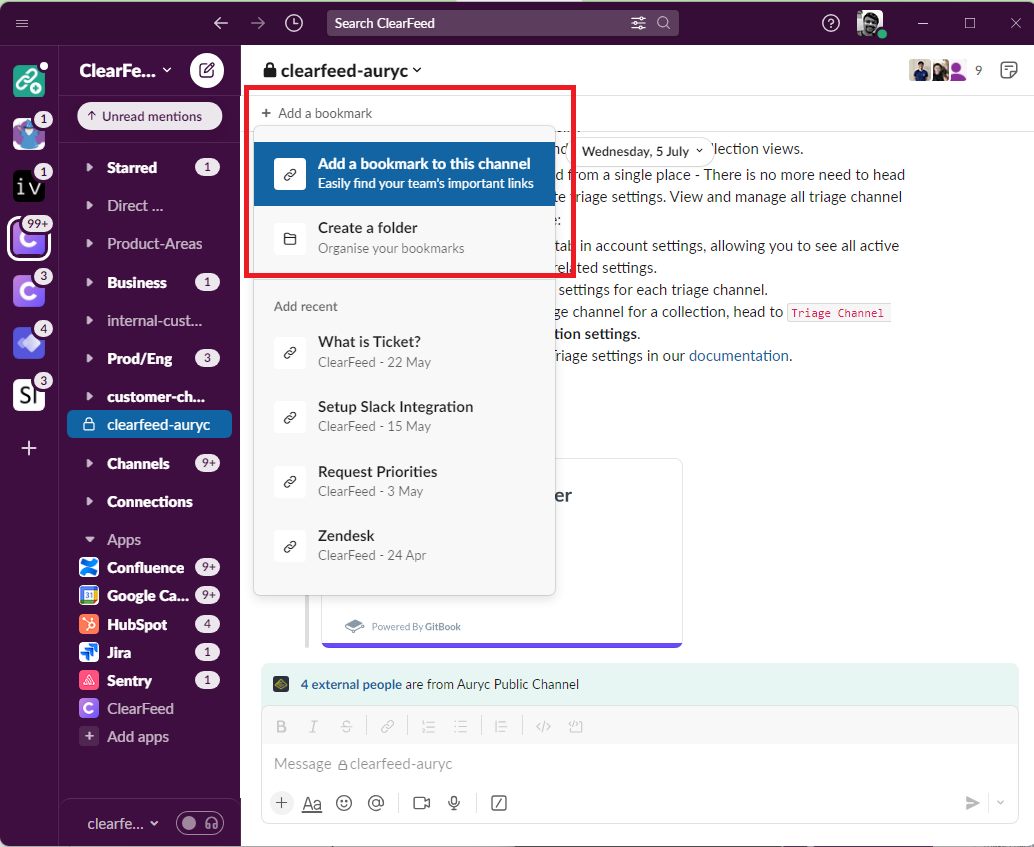Choose the Zendesk recent bookmark
Screen dimensions: 1034x847
tap(404, 546)
